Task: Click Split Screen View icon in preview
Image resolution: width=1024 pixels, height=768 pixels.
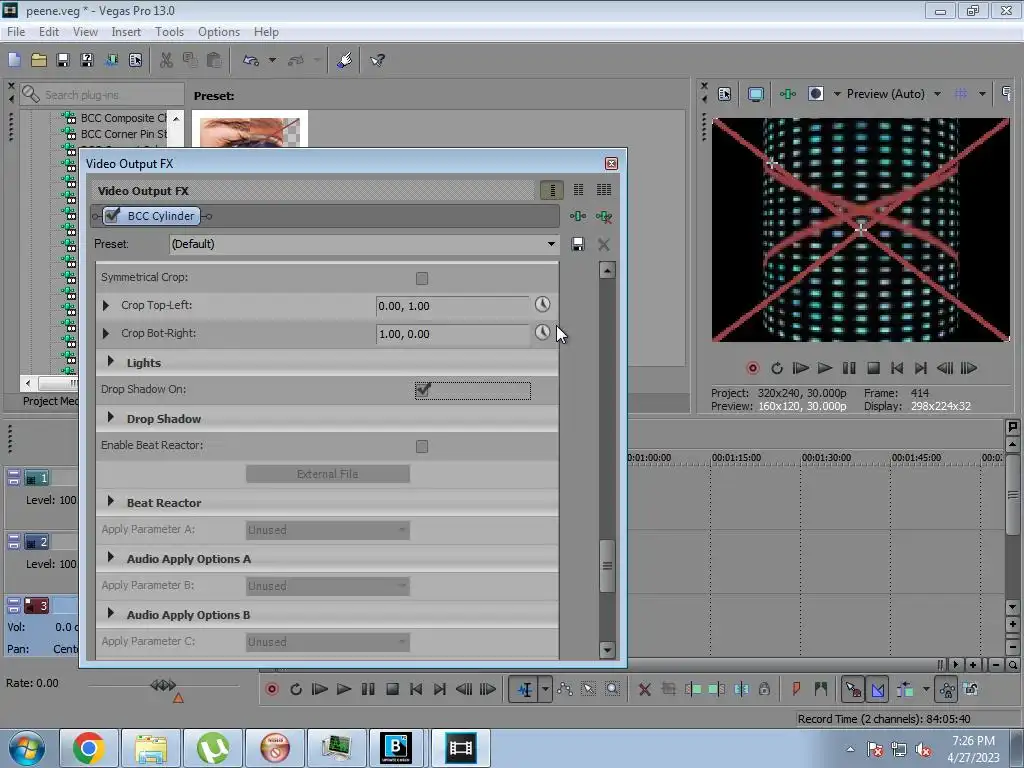Action: (x=816, y=94)
